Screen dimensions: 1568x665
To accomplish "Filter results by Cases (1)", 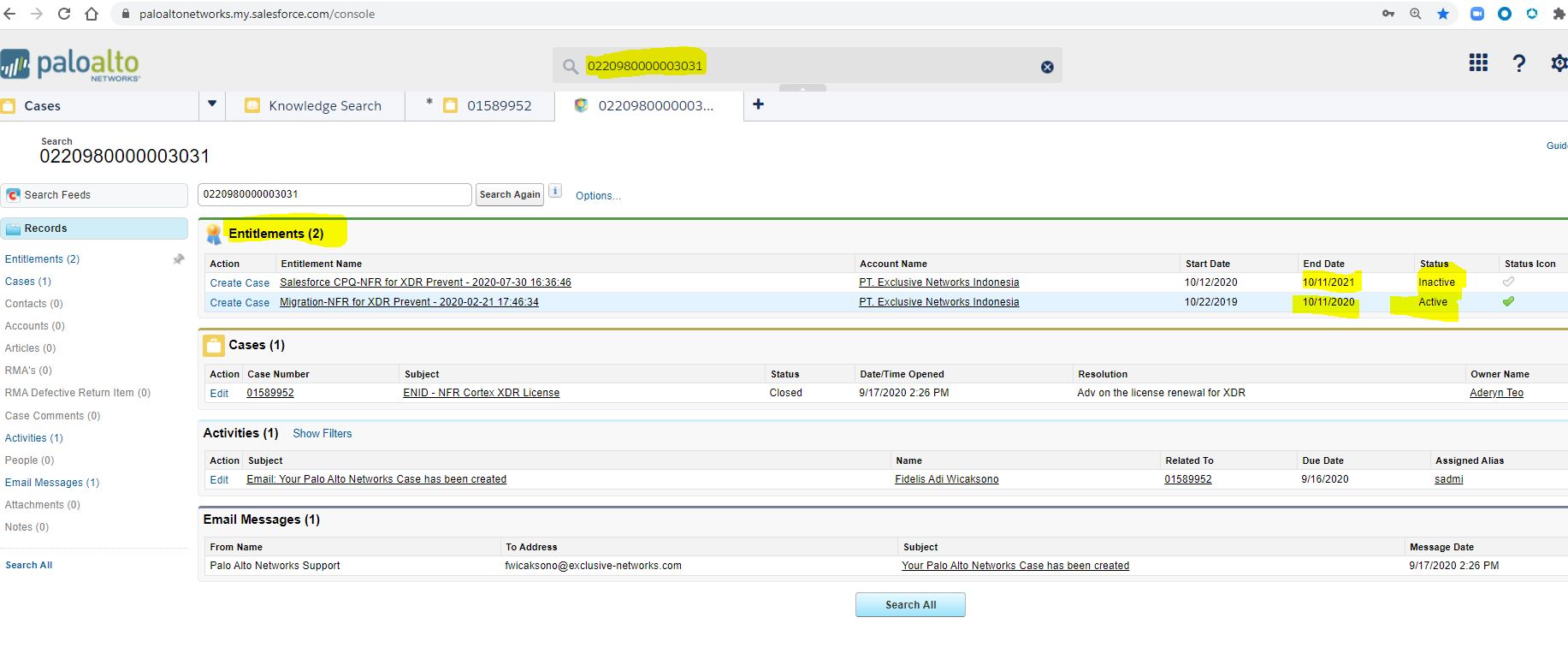I will point(28,282).
